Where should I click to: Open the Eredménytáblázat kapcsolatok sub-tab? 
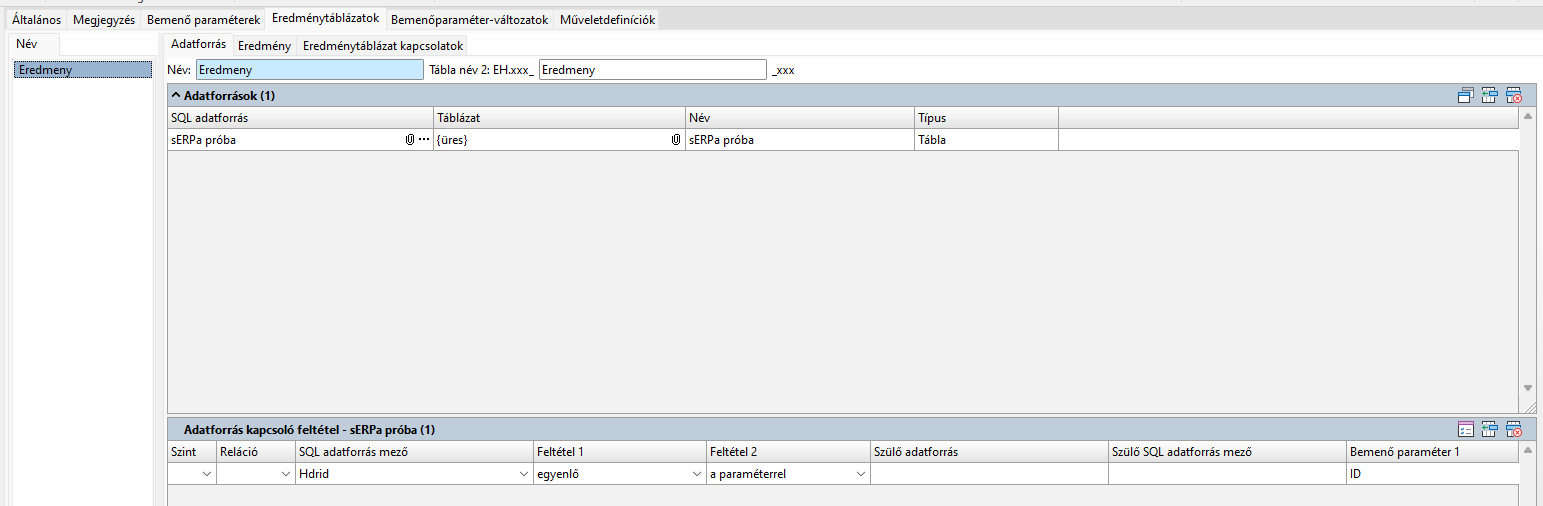coord(383,46)
